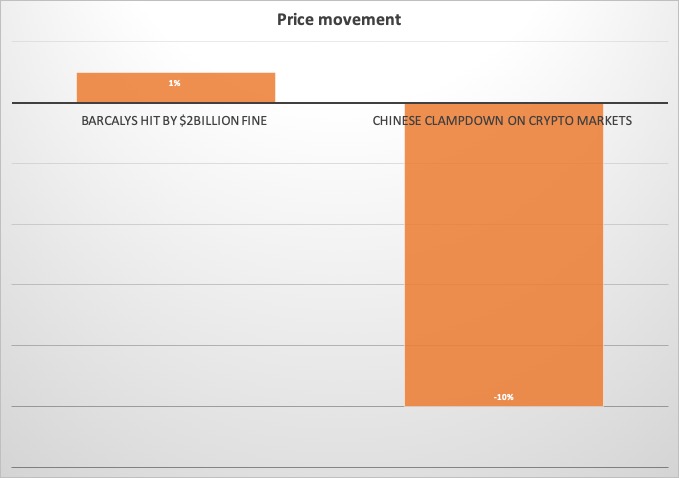Viewport: 679px width, 478px height.
Task: Click the black horizontal zero axis line
Action: pos(340,103)
